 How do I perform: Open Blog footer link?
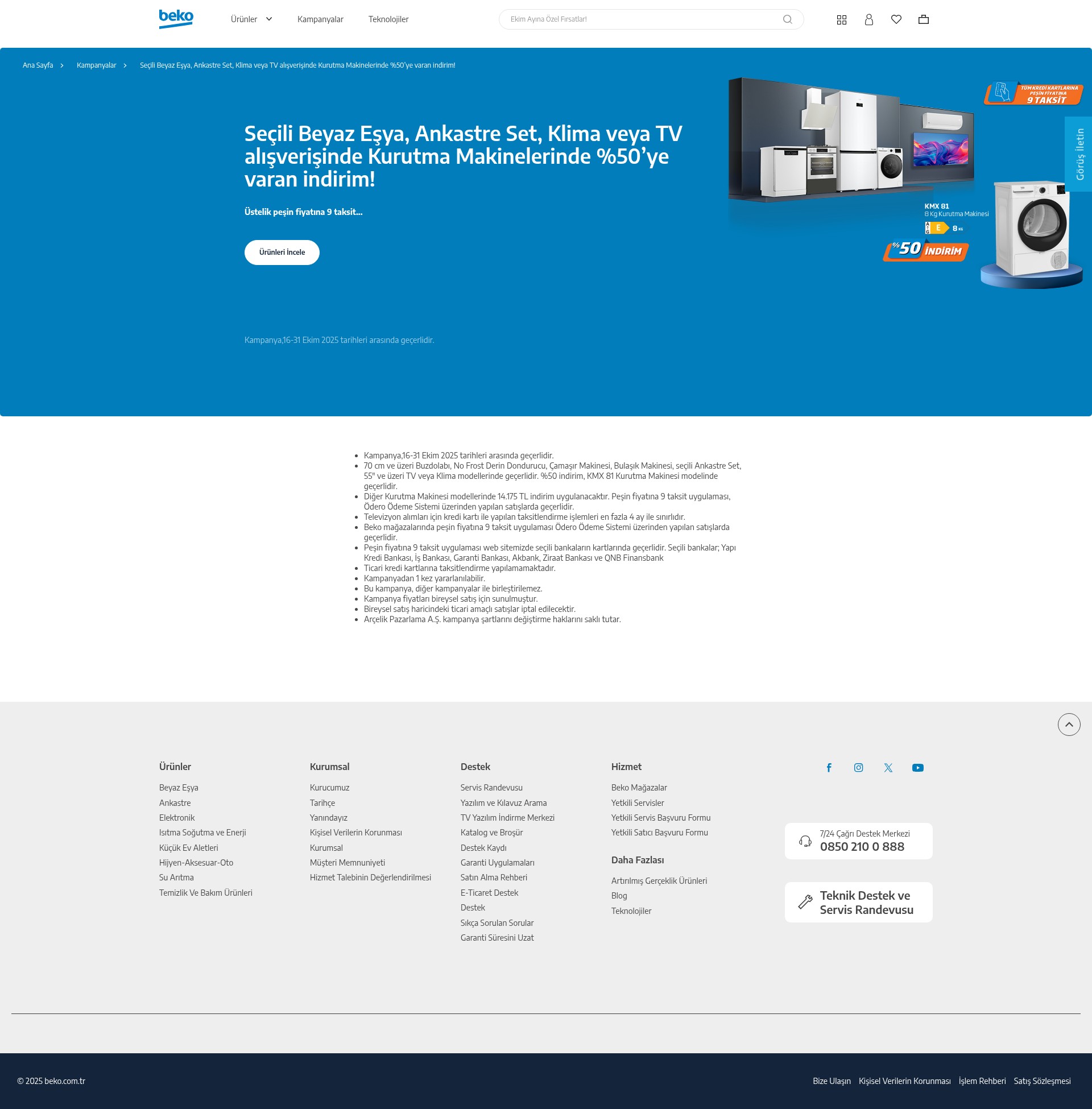pos(619,896)
